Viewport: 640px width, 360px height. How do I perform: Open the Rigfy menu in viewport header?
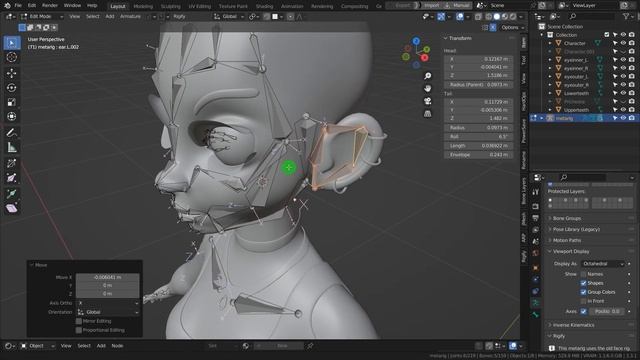[x=179, y=17]
